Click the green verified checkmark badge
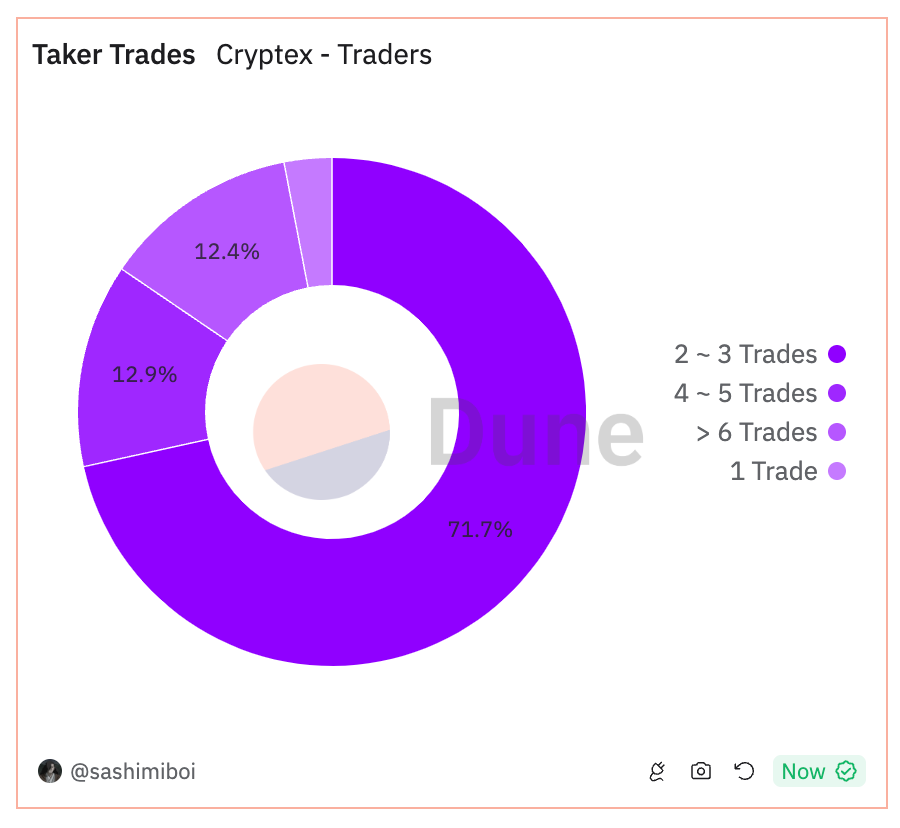Screen dimensions: 900x828 click(846, 771)
